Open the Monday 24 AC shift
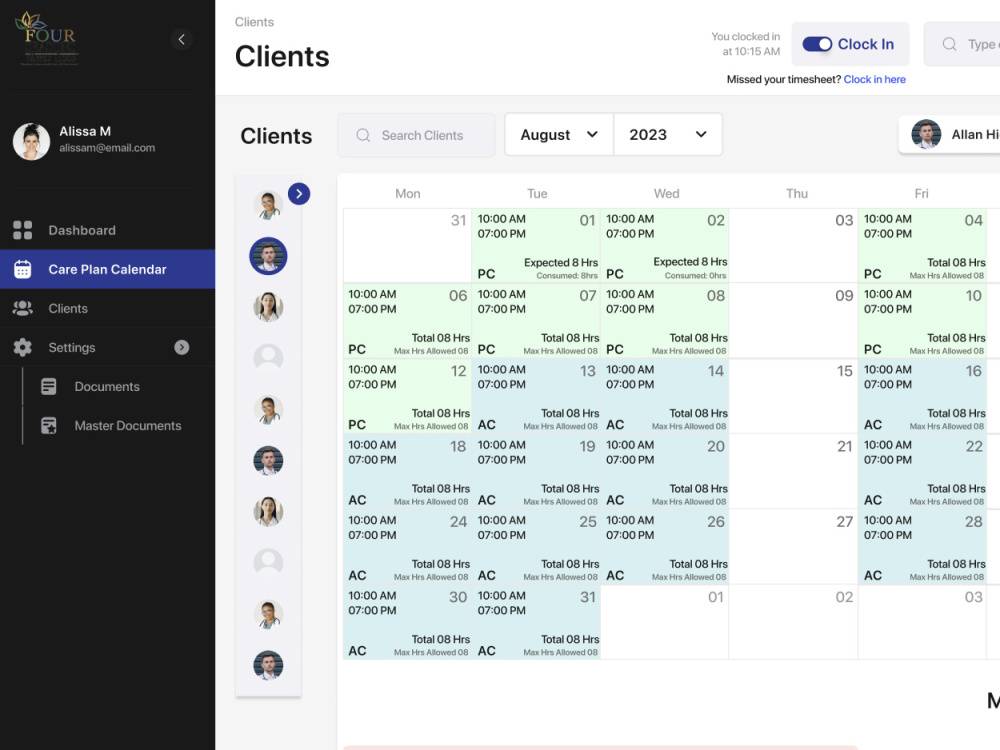The width and height of the screenshot is (1000, 750). pyautogui.click(x=408, y=547)
